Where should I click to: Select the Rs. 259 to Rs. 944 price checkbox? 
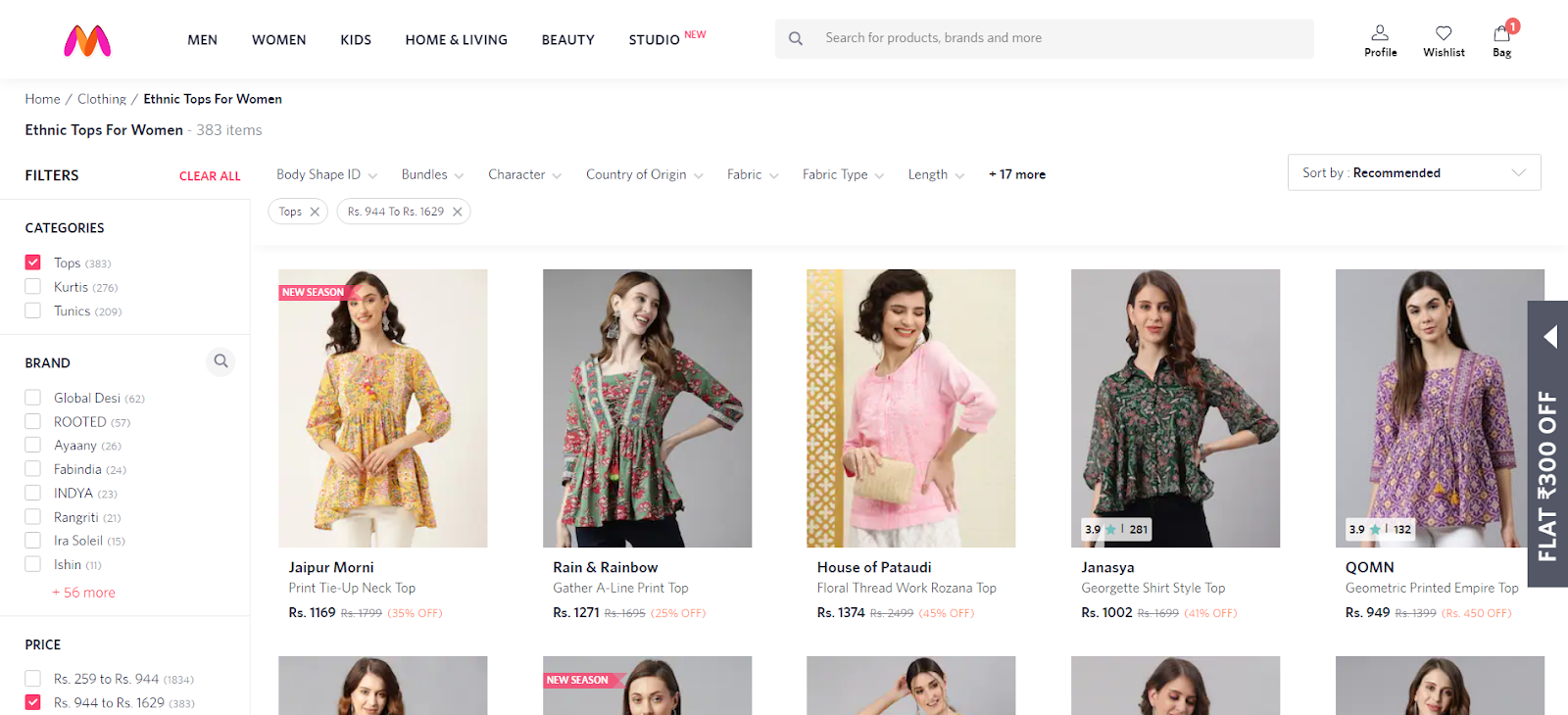[x=33, y=679]
